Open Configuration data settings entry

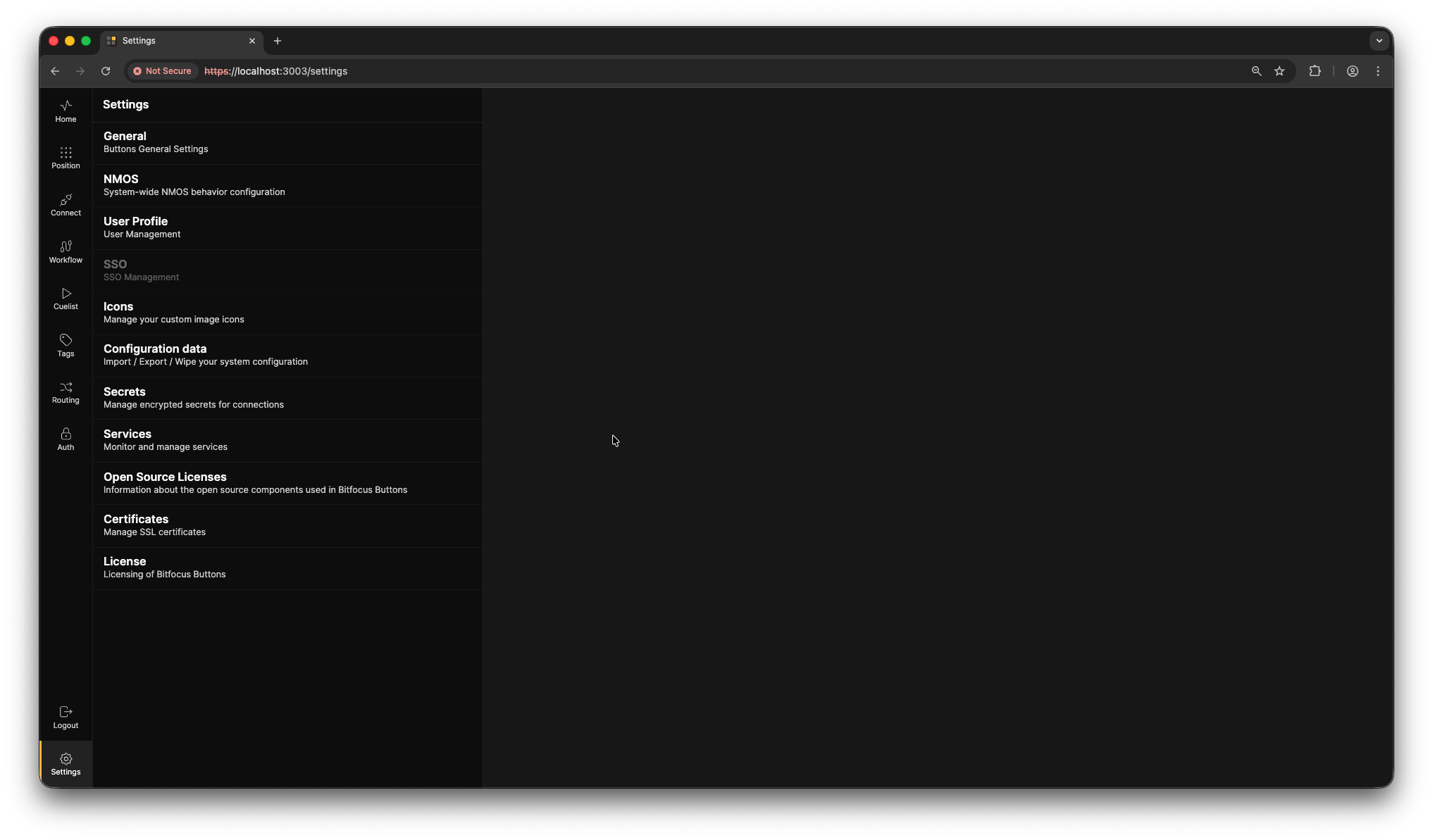[287, 356]
